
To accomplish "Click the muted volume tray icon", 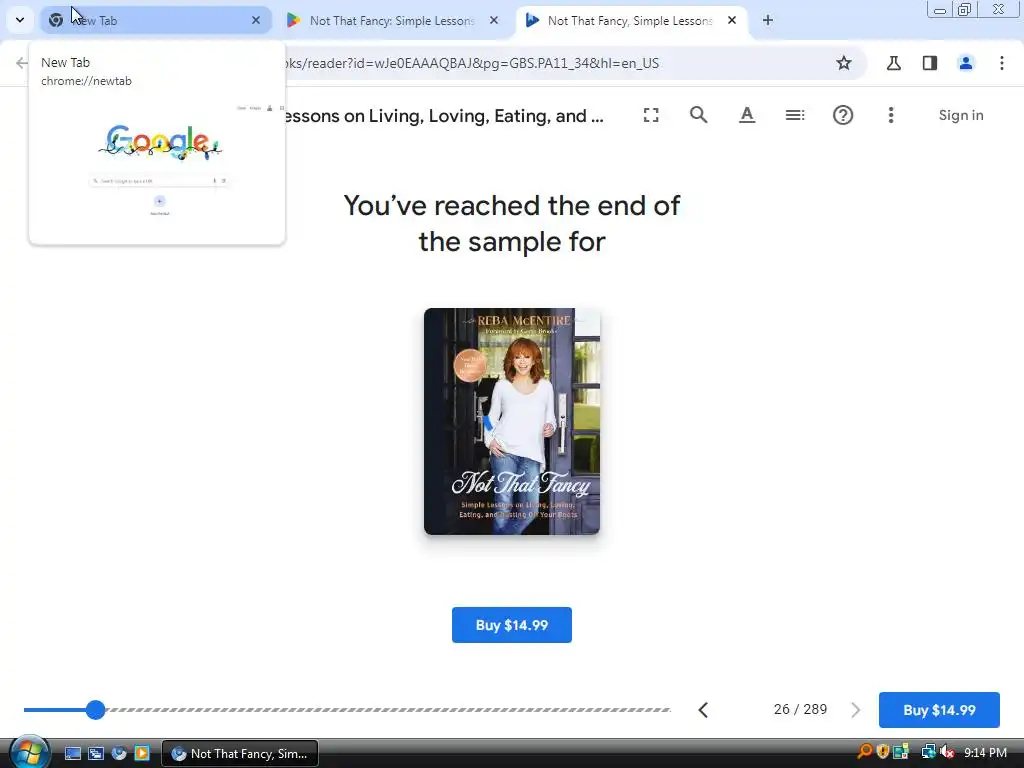I will coord(947,752).
